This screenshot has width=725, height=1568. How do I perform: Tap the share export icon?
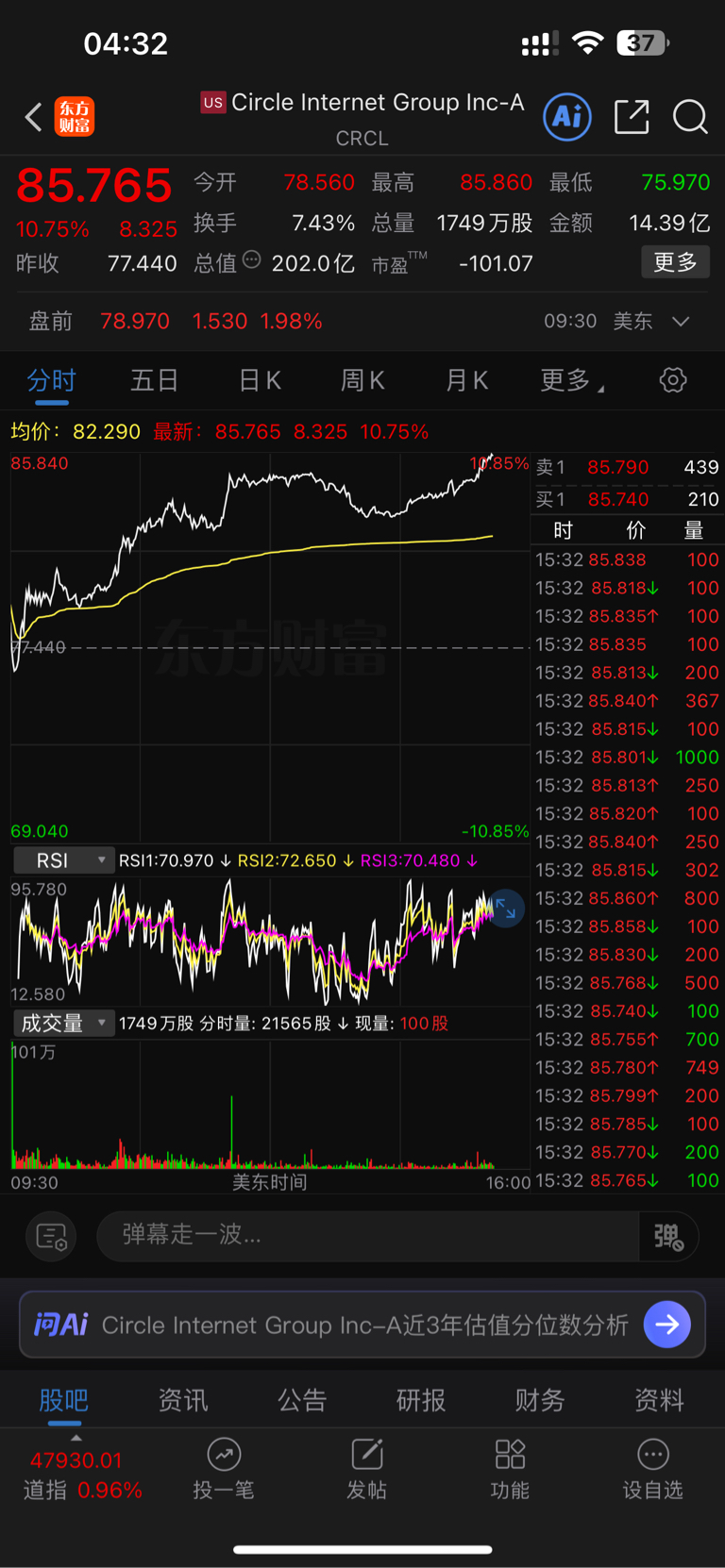(632, 117)
